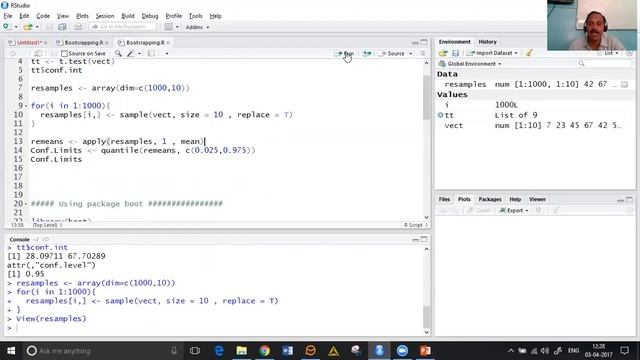The image size is (640, 360).
Task: Open Microsoft Edge from the taskbar
Action: click(x=219, y=351)
